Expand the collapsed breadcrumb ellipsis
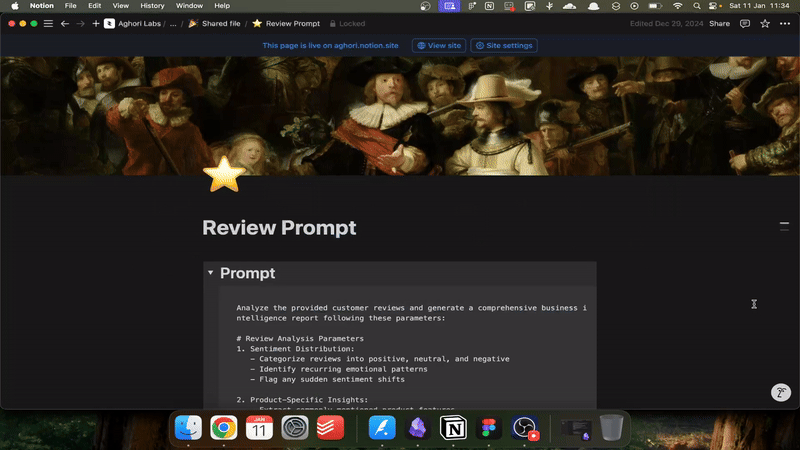Image resolution: width=800 pixels, height=450 pixels. tap(173, 23)
